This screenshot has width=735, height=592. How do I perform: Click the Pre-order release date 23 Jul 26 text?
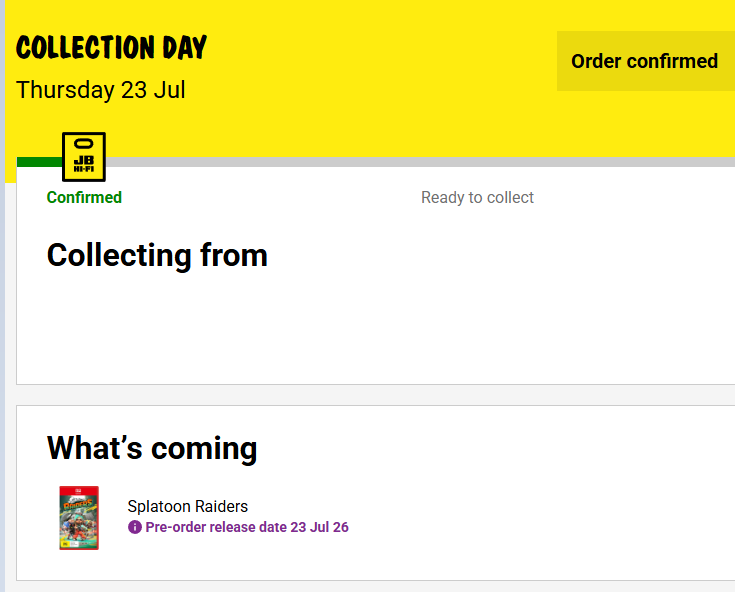[247, 527]
